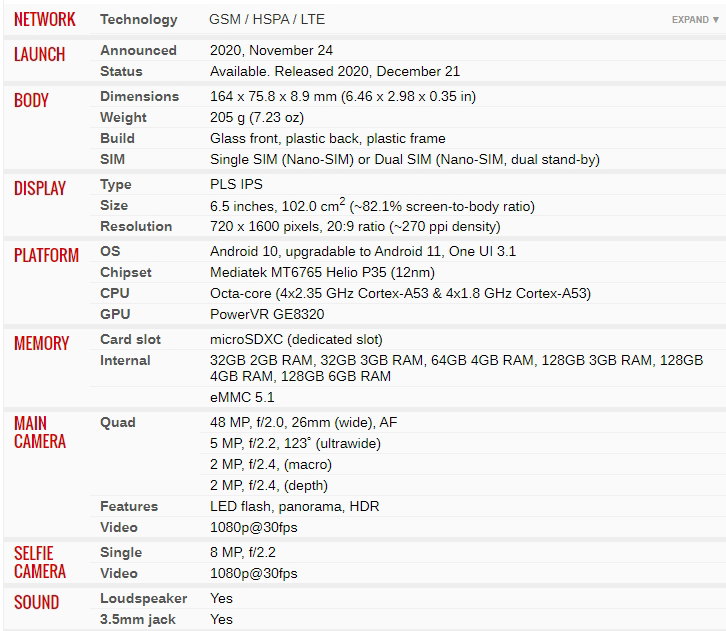The height and width of the screenshot is (631, 726).
Task: Open the Loudspeaker label link
Action: coord(144,599)
